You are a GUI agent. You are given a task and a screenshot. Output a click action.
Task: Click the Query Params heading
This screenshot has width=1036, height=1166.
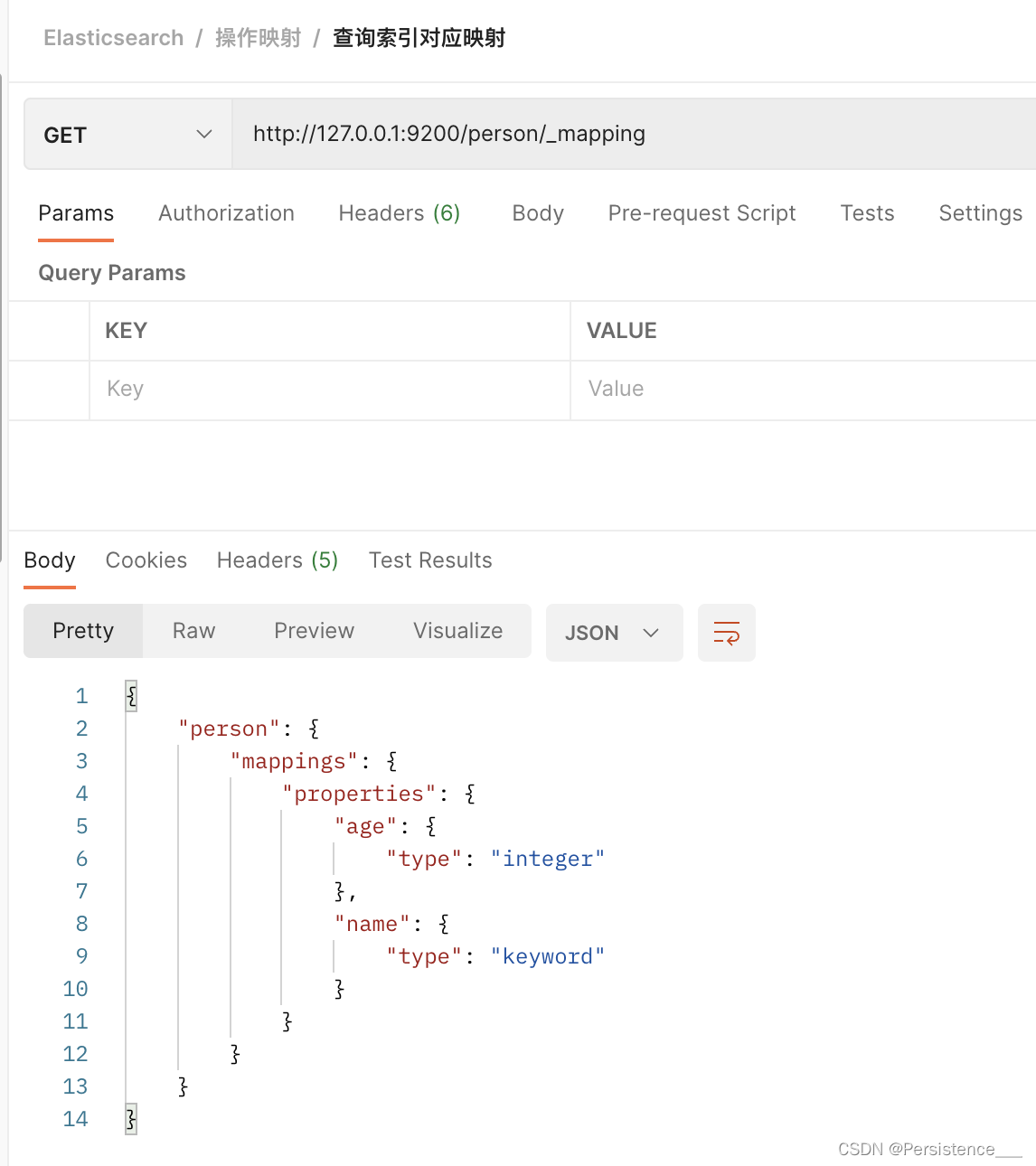point(112,273)
